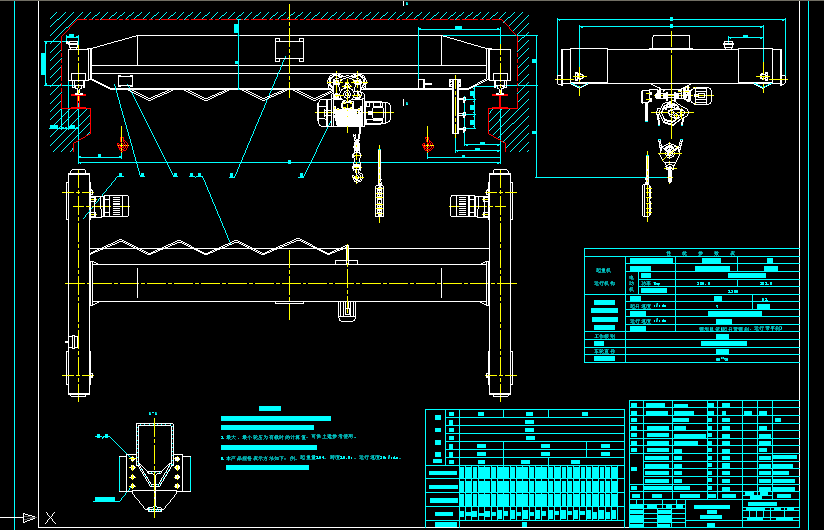Click the left end carriage in plan view
824x530 pixels.
77,285
